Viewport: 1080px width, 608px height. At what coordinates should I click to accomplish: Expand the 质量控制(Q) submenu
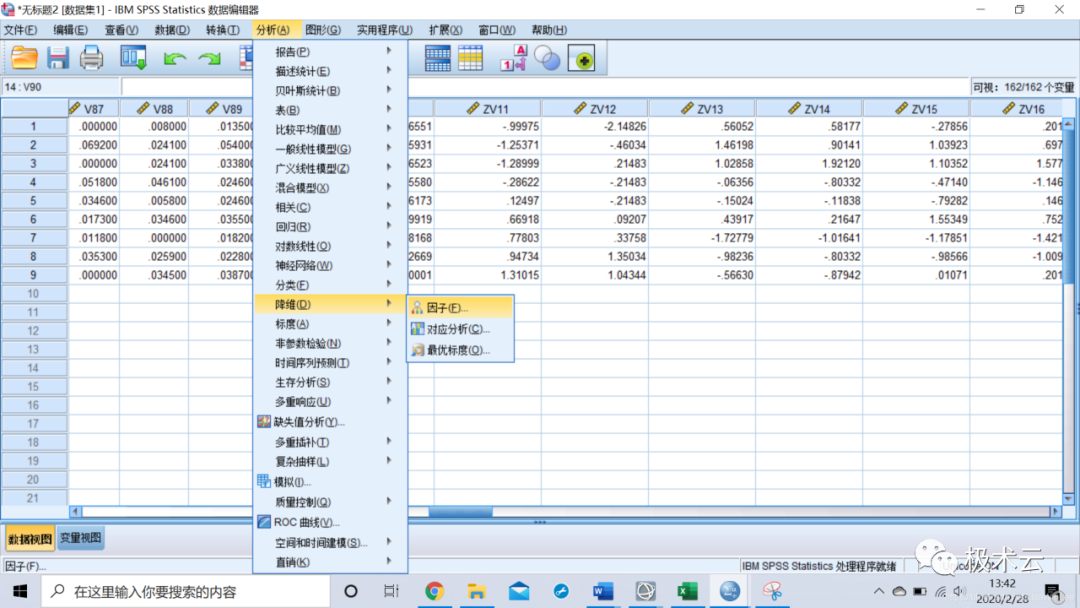(330, 502)
